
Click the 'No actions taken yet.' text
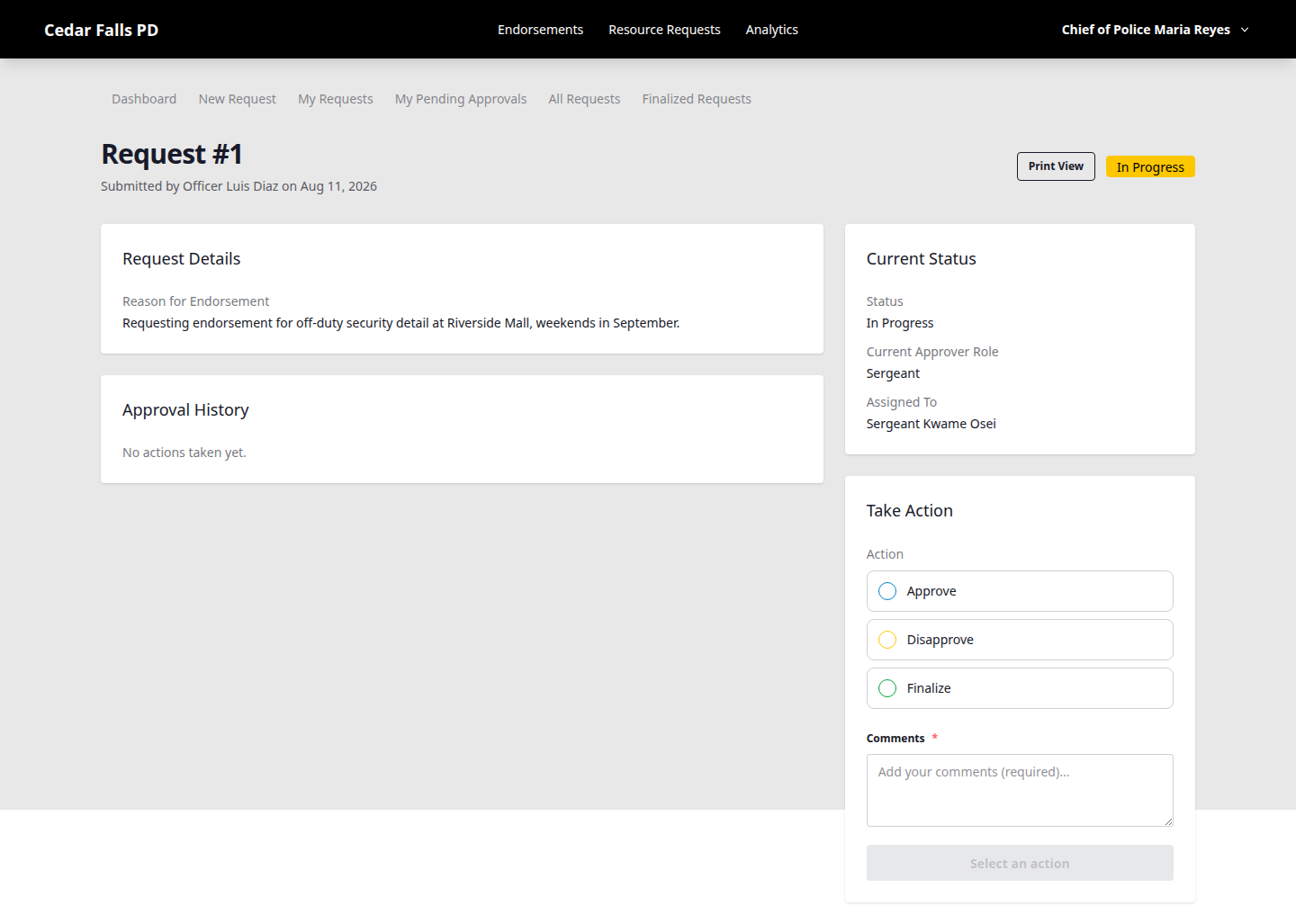click(184, 453)
